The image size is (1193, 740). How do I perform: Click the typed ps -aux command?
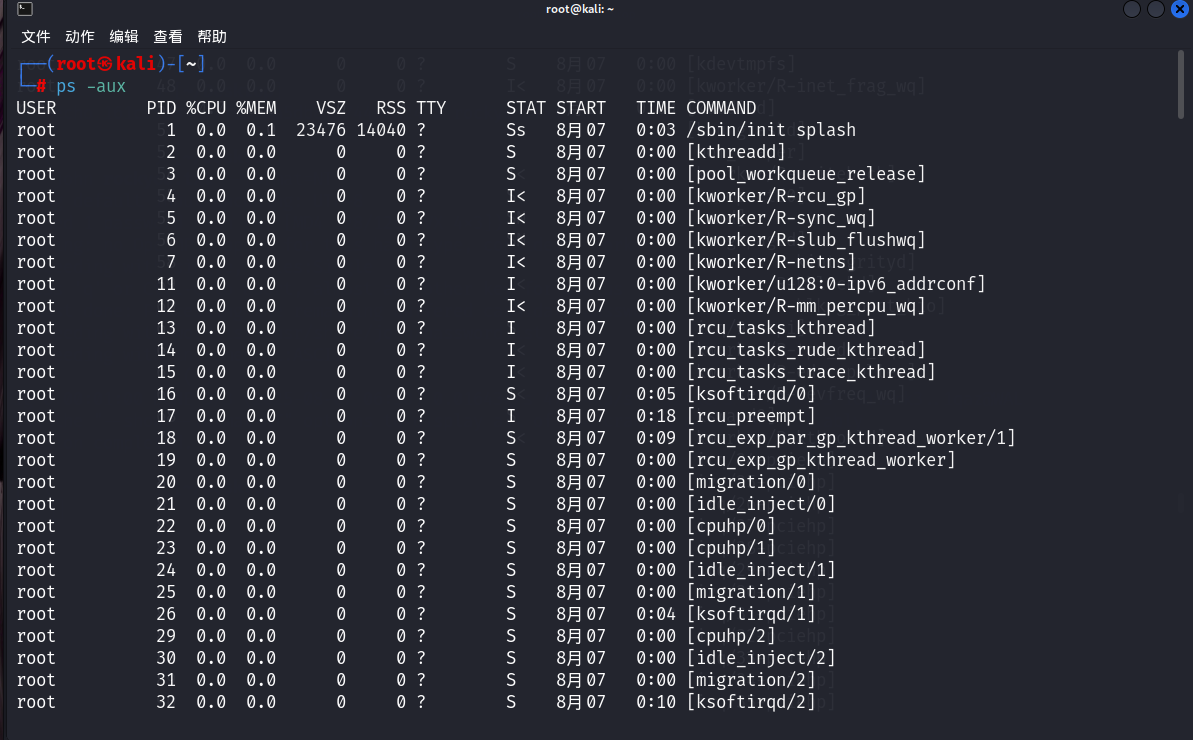[91, 86]
